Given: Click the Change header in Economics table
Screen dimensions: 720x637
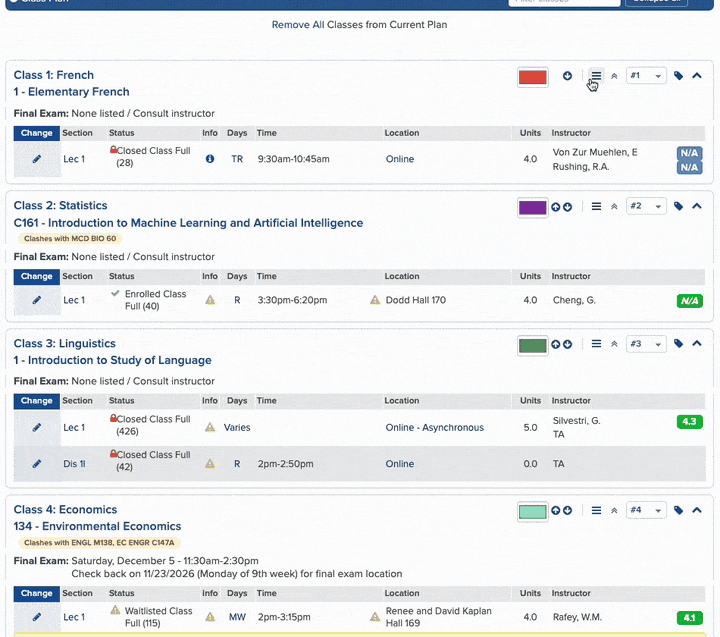Looking at the screenshot, I should 37,593.
